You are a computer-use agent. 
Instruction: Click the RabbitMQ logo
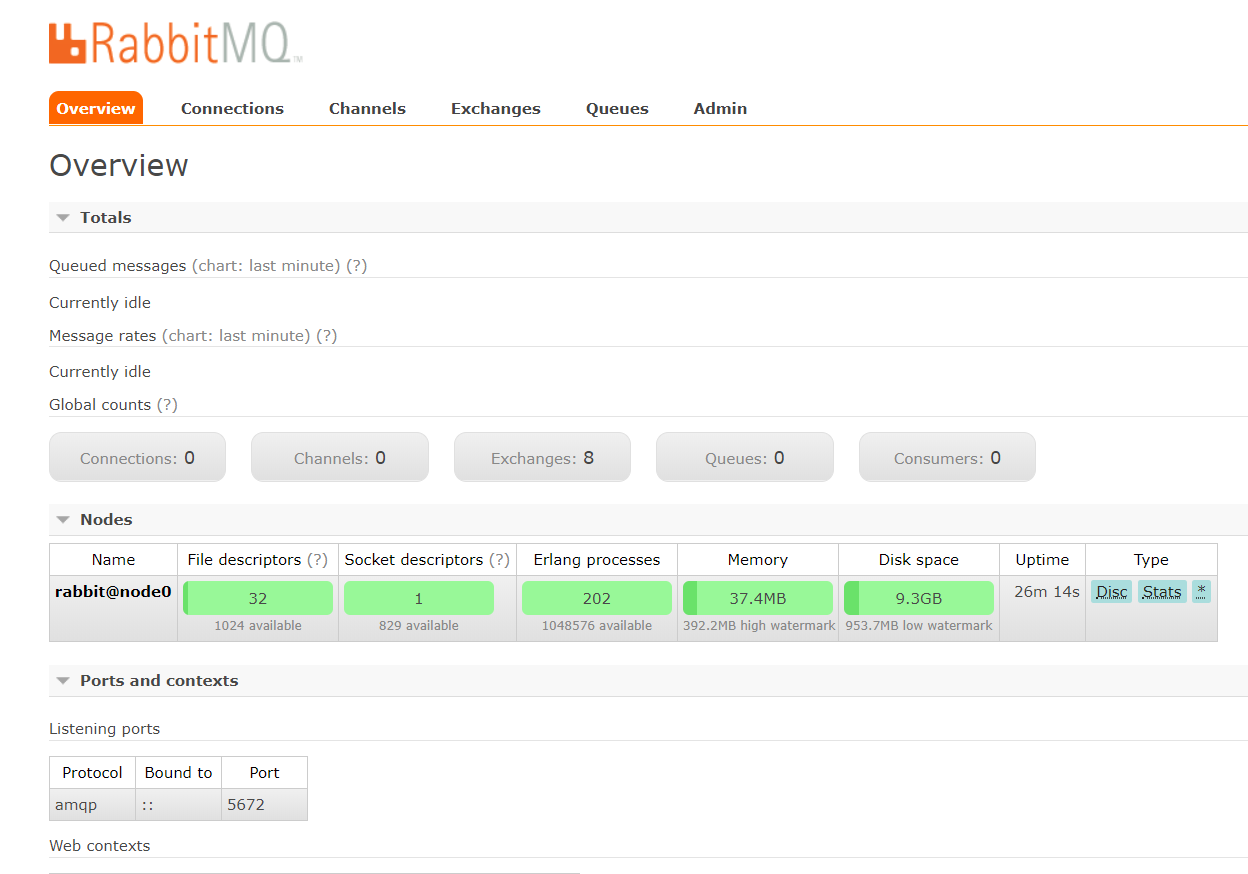(176, 44)
